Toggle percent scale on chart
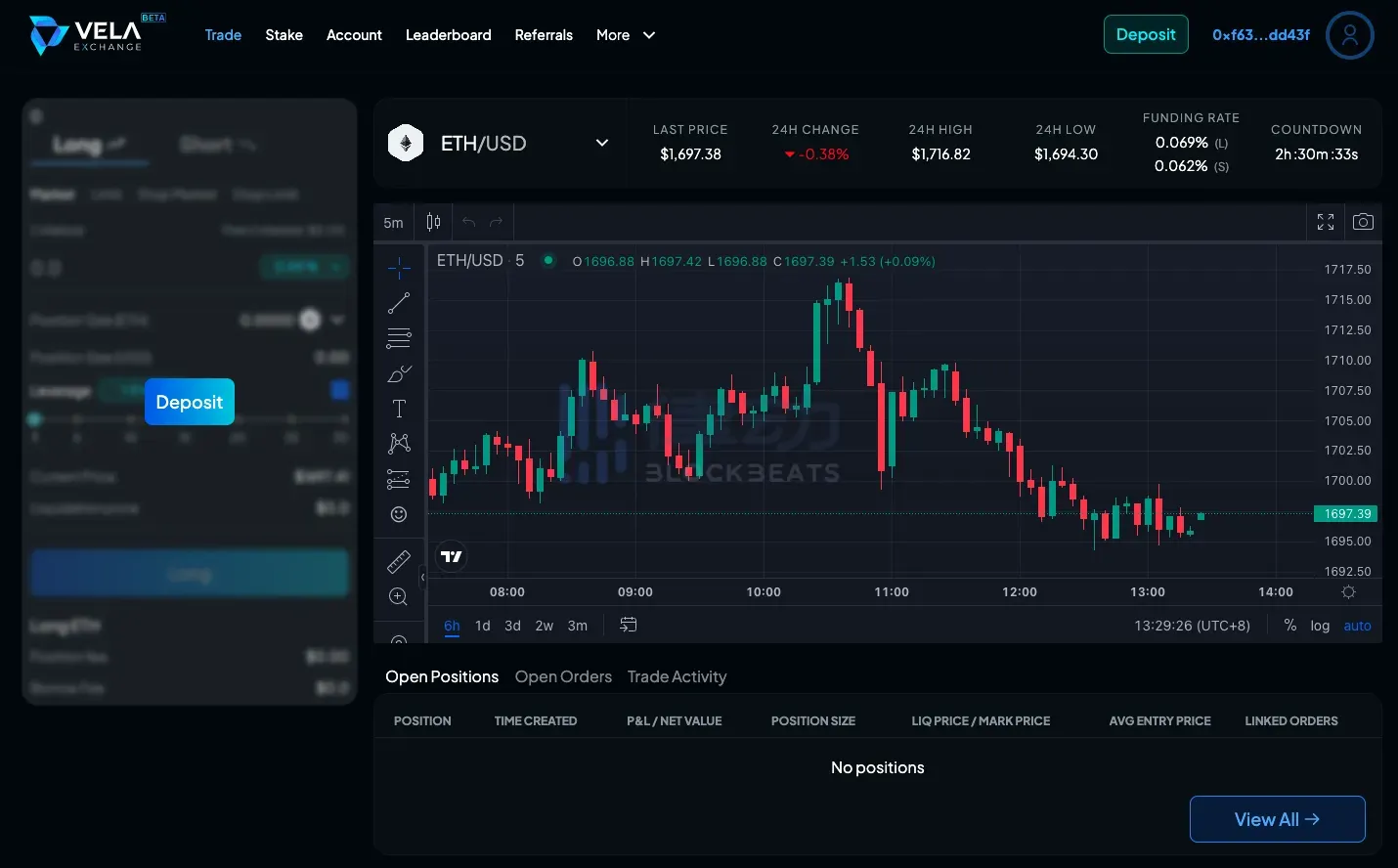The width and height of the screenshot is (1398, 868). 1290,626
